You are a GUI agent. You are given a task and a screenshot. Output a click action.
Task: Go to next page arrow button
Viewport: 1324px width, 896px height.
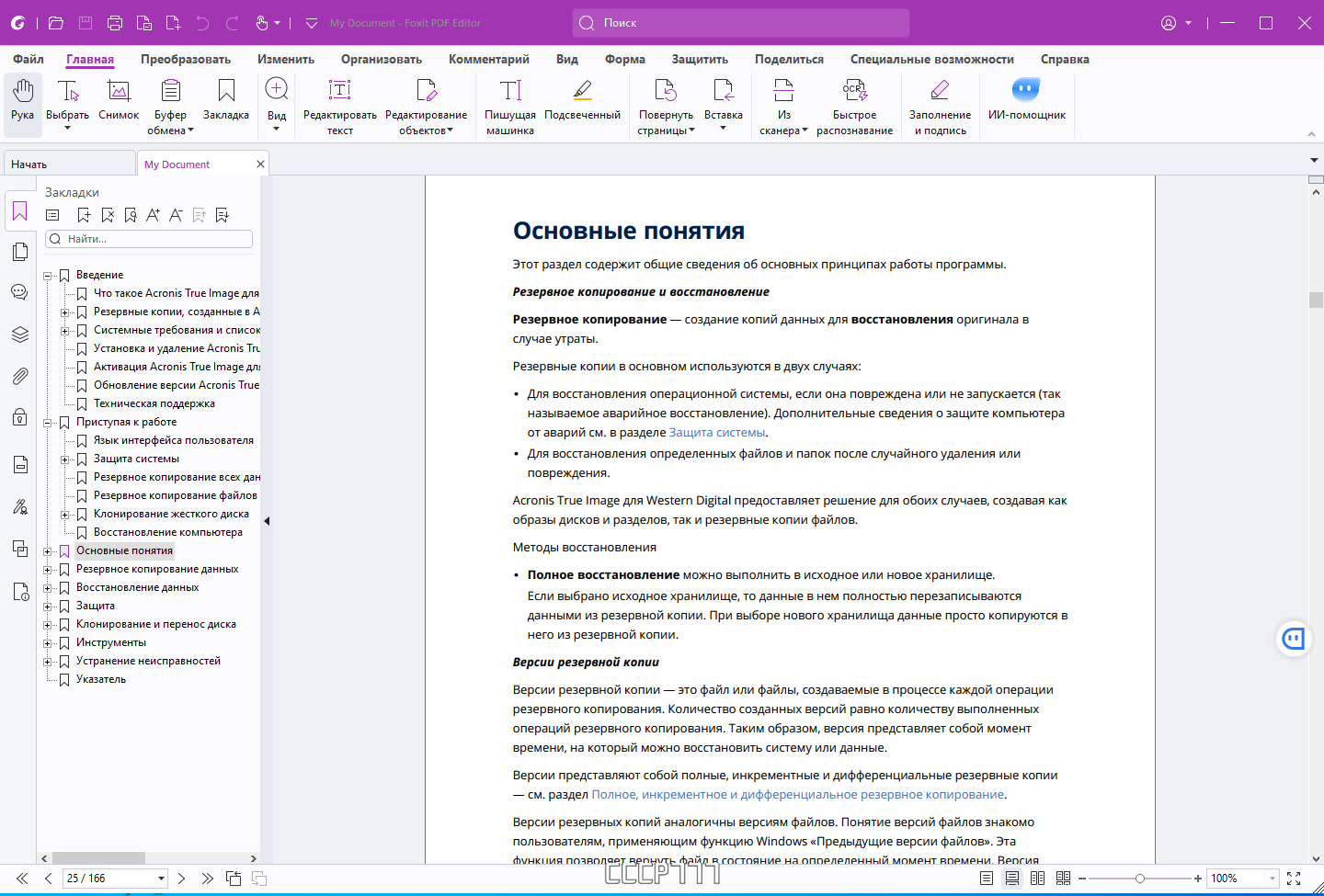[x=182, y=879]
